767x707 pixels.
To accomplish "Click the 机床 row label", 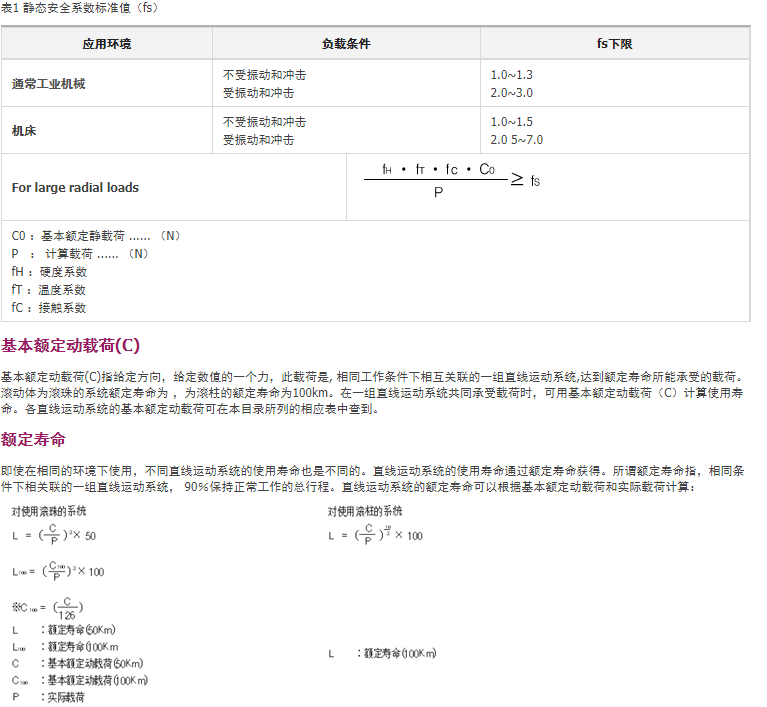I will [x=24, y=131].
